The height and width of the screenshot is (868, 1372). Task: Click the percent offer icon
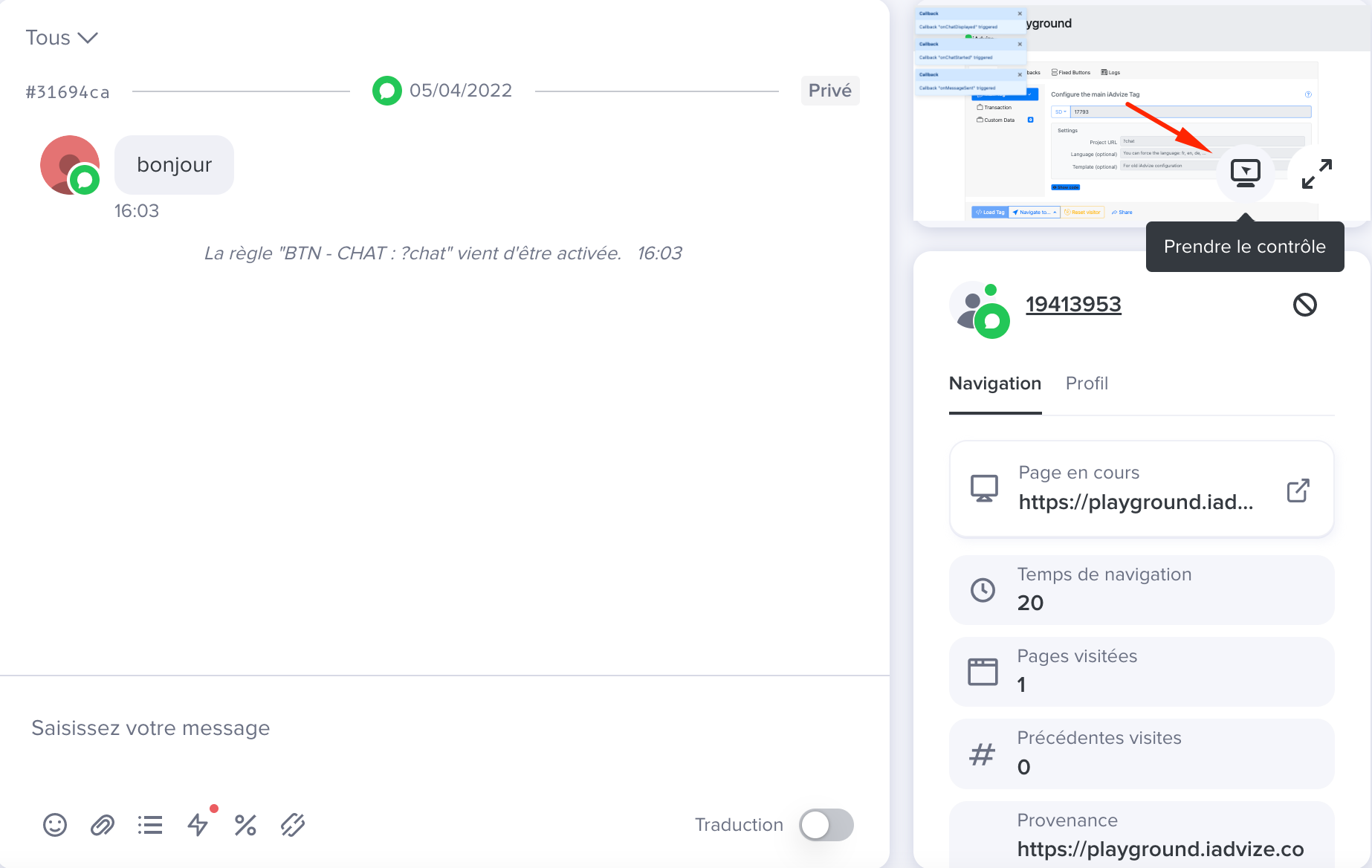tap(245, 825)
